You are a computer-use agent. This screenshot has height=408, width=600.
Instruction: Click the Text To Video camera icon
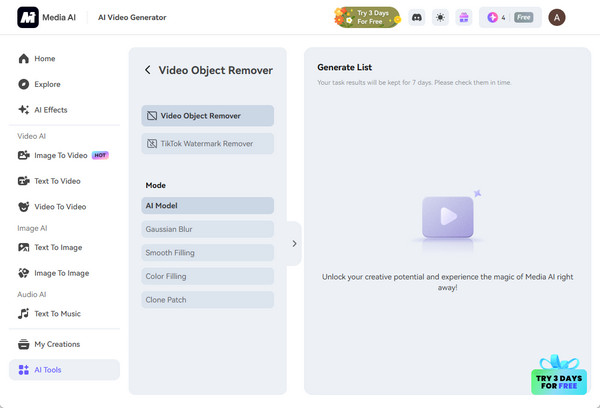pyautogui.click(x=24, y=181)
